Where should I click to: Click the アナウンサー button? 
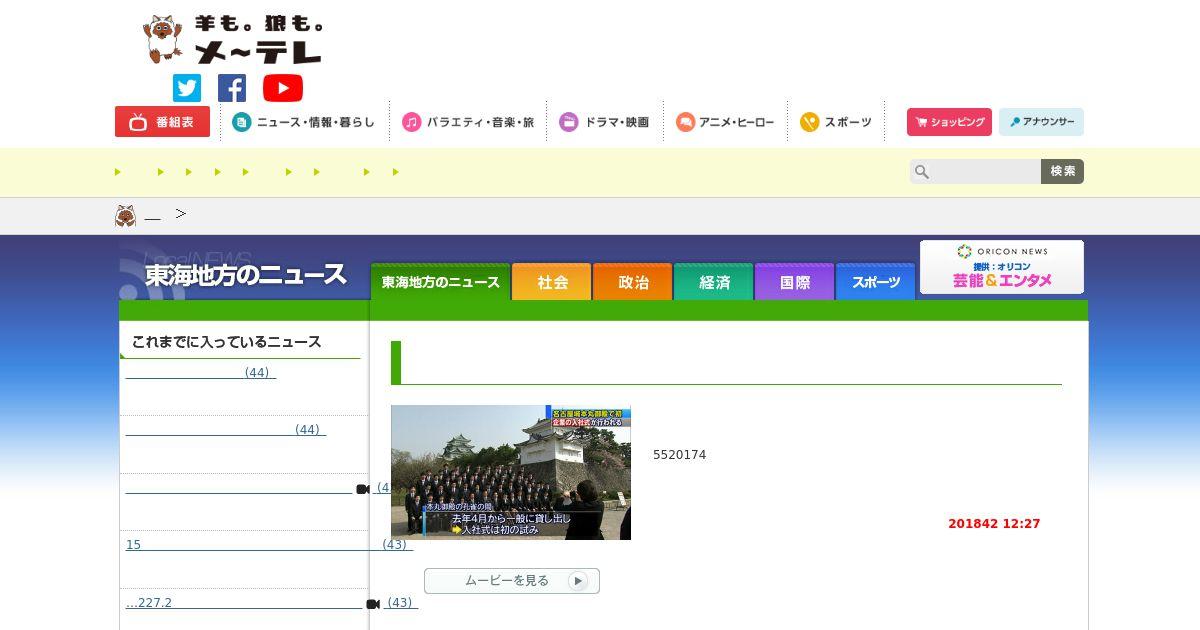[1041, 122]
